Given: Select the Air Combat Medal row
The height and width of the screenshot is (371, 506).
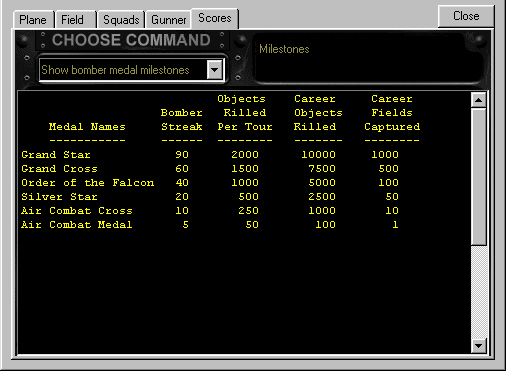Looking at the screenshot, I should coord(210,225).
